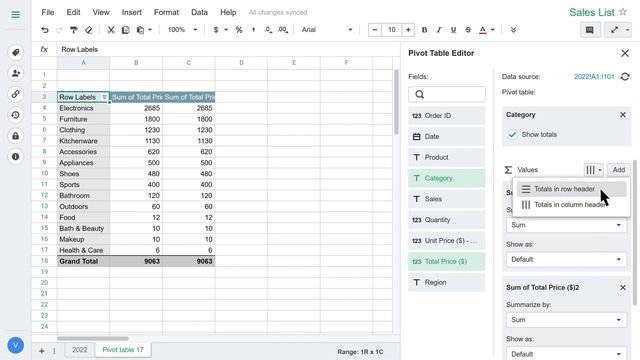Click the lock icon in left sidebar

coord(16,136)
